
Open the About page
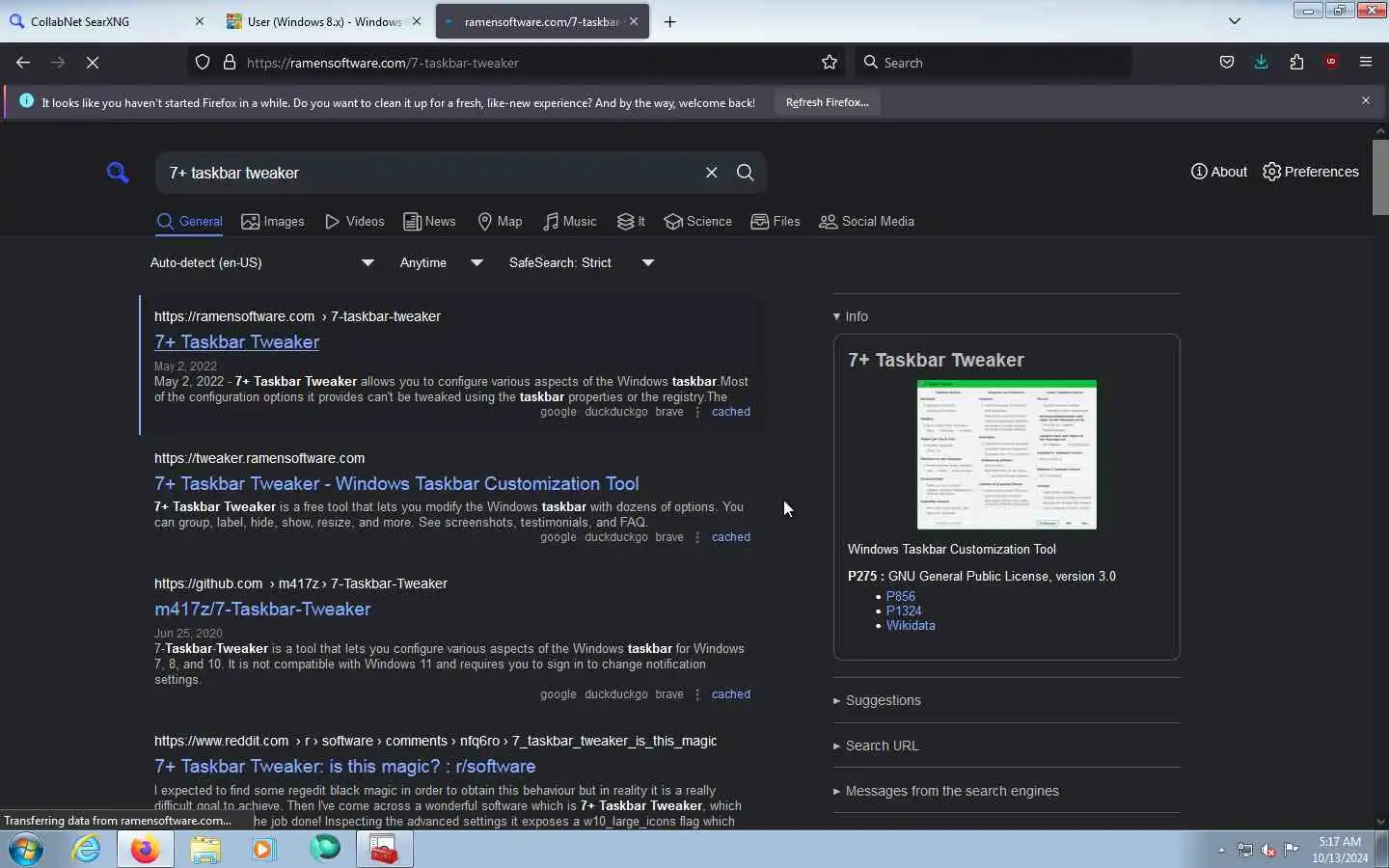click(x=1219, y=172)
